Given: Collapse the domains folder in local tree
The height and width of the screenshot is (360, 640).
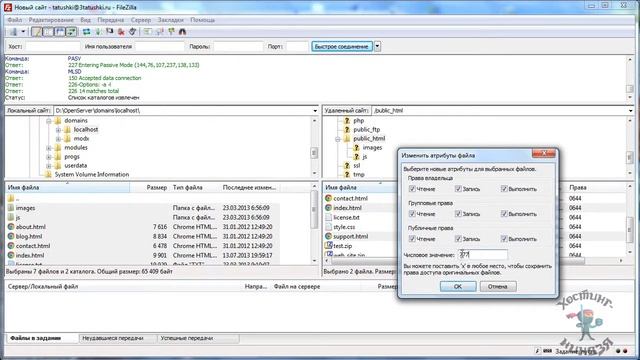Looking at the screenshot, I should click(49, 121).
